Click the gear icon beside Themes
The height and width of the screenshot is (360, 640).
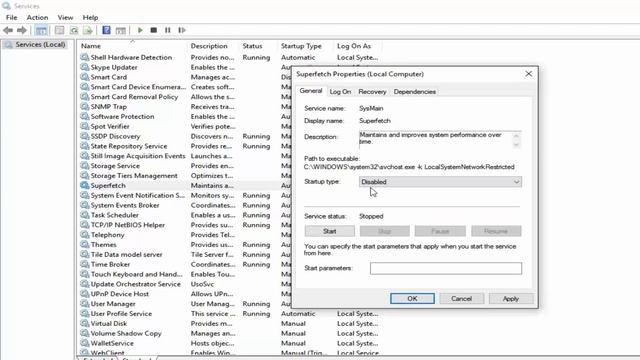pyautogui.click(x=84, y=244)
